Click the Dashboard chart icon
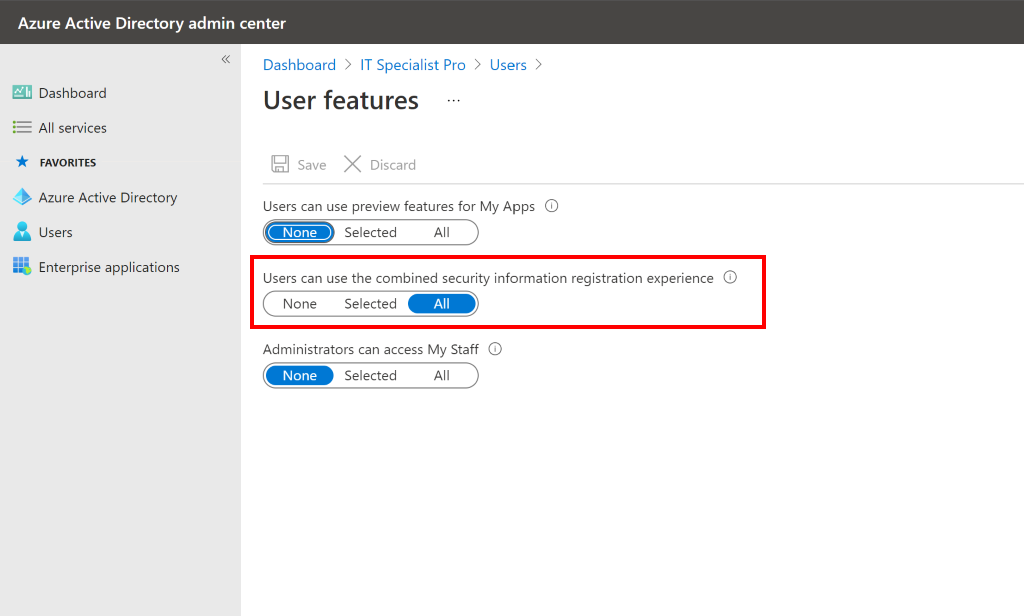 pyautogui.click(x=22, y=93)
